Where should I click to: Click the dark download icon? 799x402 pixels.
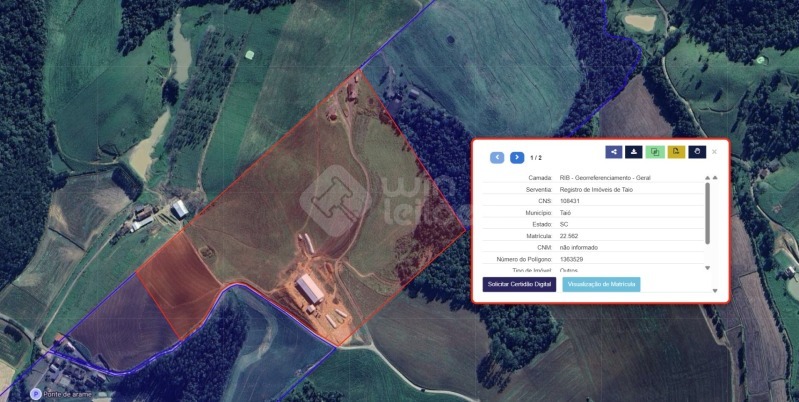click(633, 152)
